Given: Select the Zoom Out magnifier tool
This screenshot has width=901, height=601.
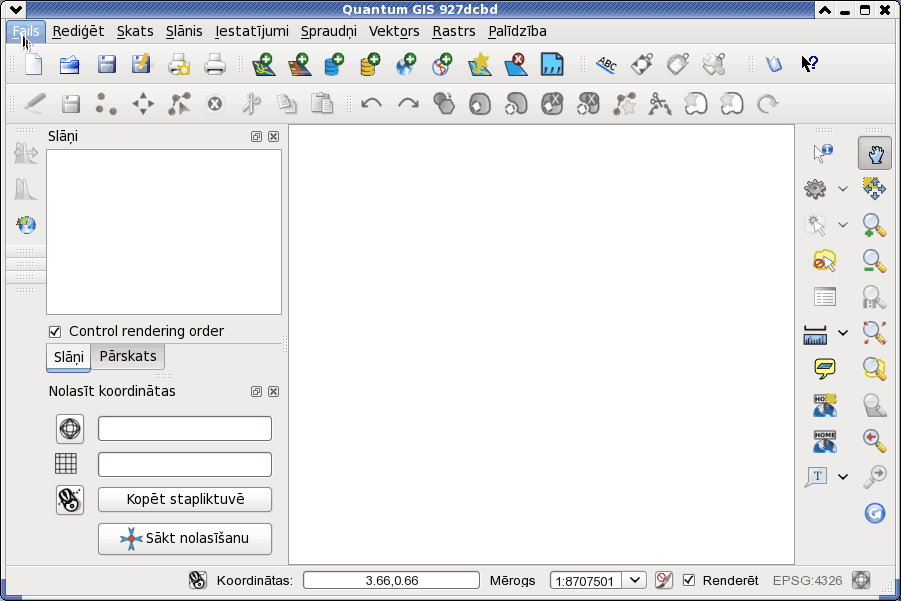Looking at the screenshot, I should pos(874,261).
